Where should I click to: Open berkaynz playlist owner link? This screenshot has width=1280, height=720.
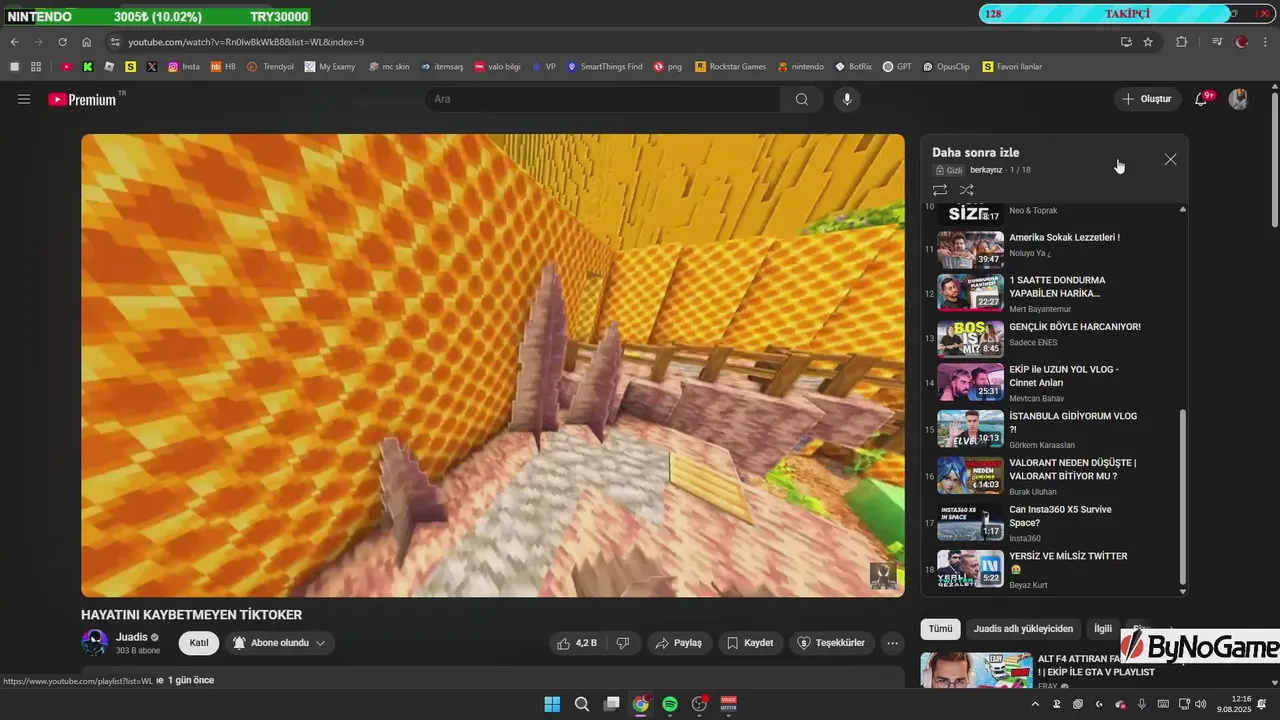(986, 170)
